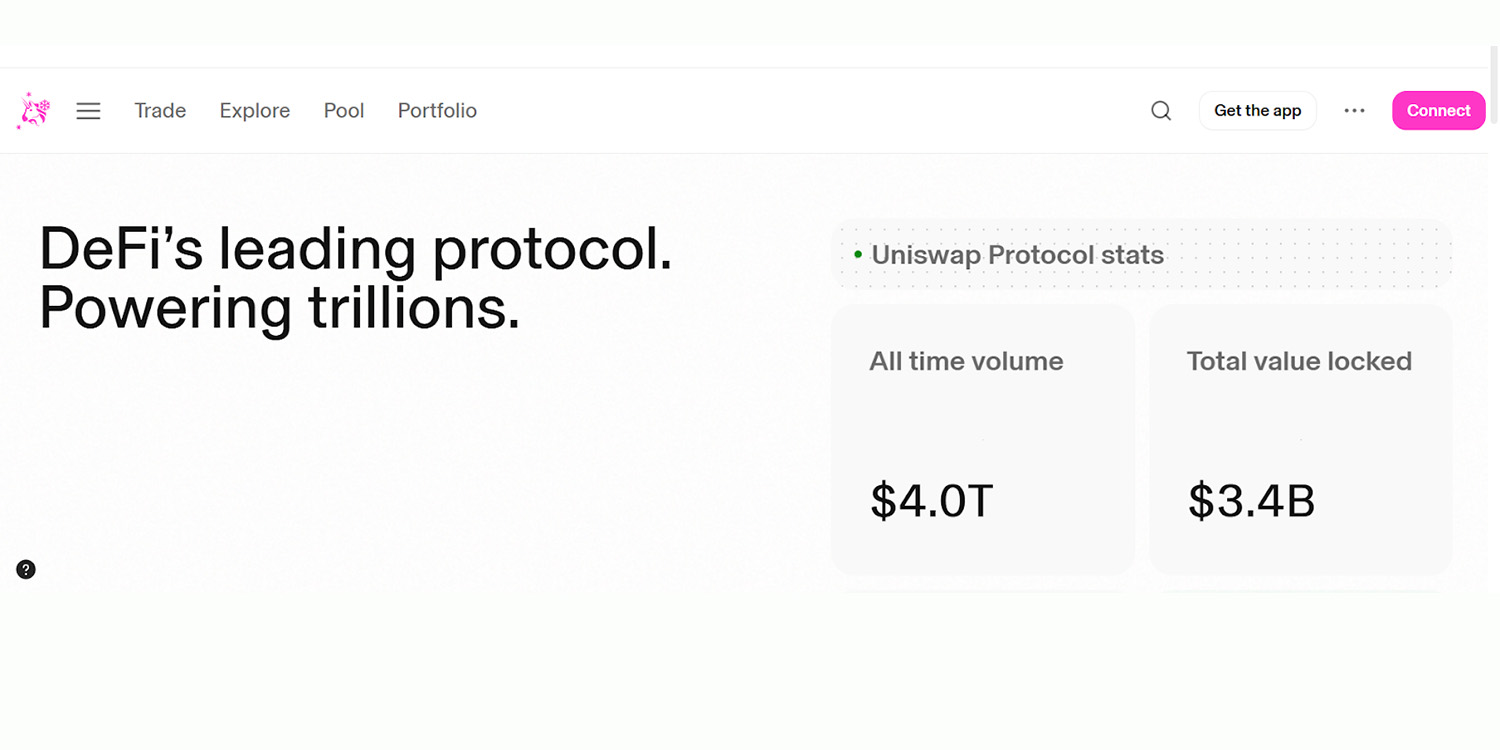
Task: Open the hamburger dropdown beside the logo
Action: [x=88, y=111]
